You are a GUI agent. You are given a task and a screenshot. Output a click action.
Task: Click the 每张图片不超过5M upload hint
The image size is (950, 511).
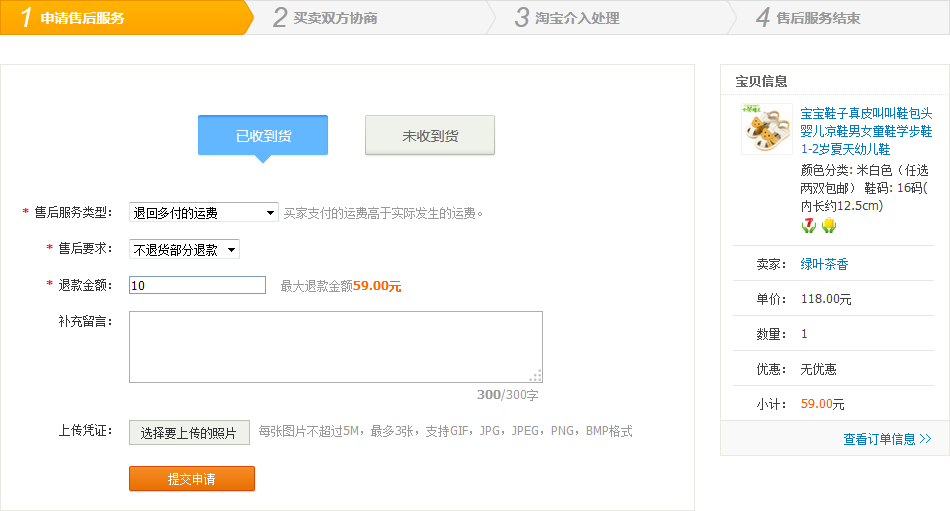pos(445,431)
